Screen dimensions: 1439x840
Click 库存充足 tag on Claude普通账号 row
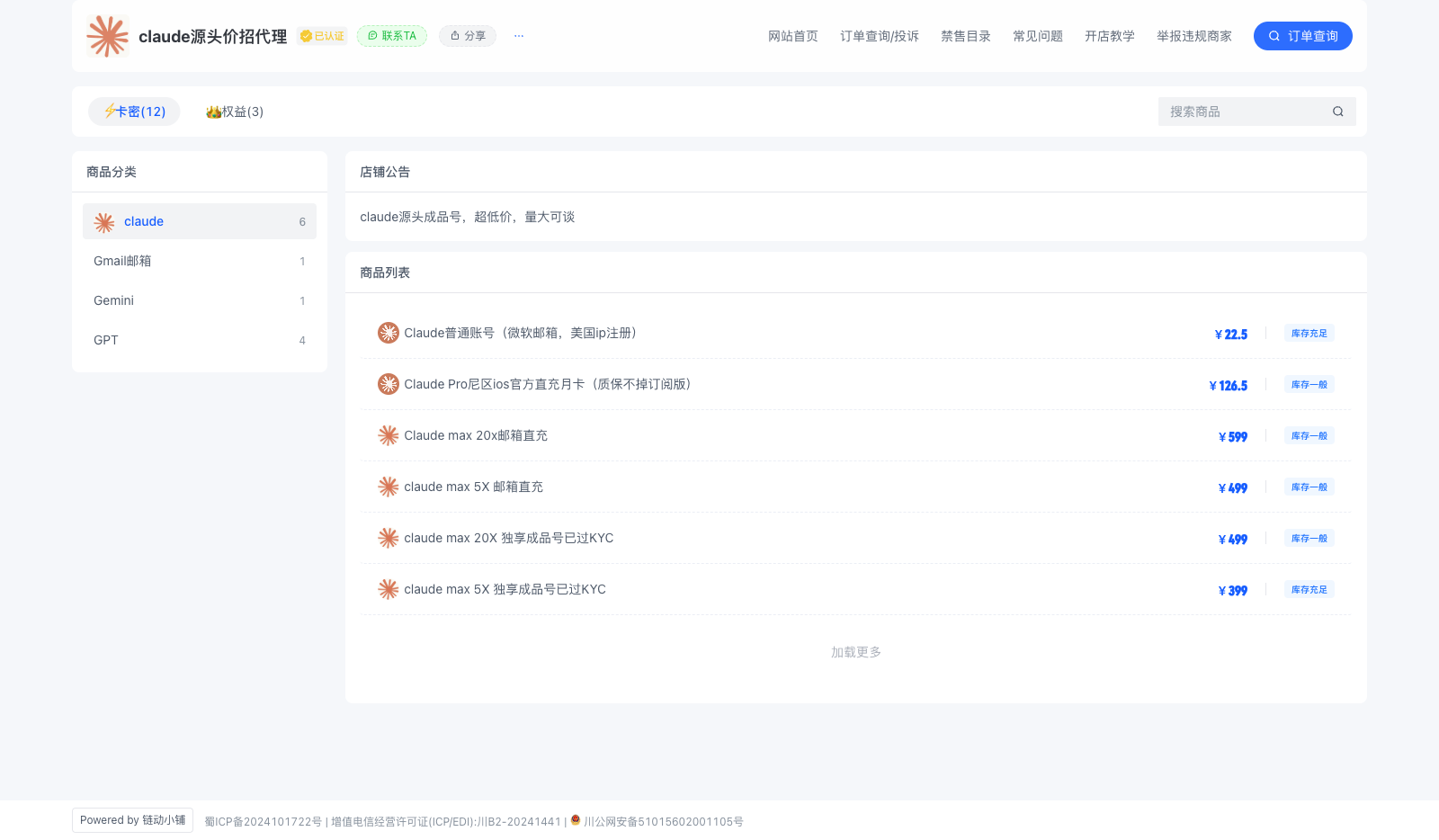[x=1309, y=333]
